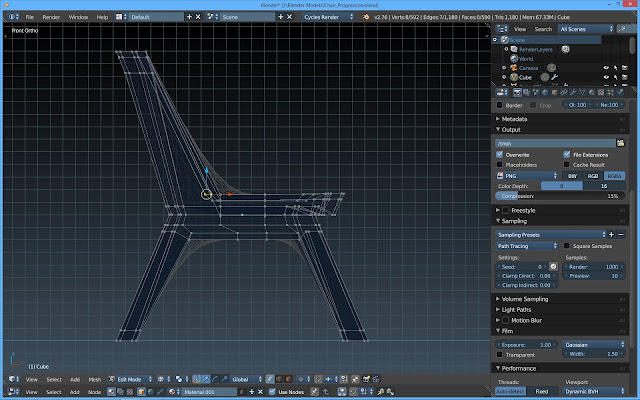
Task: Select the BW color mode button
Action: [572, 176]
